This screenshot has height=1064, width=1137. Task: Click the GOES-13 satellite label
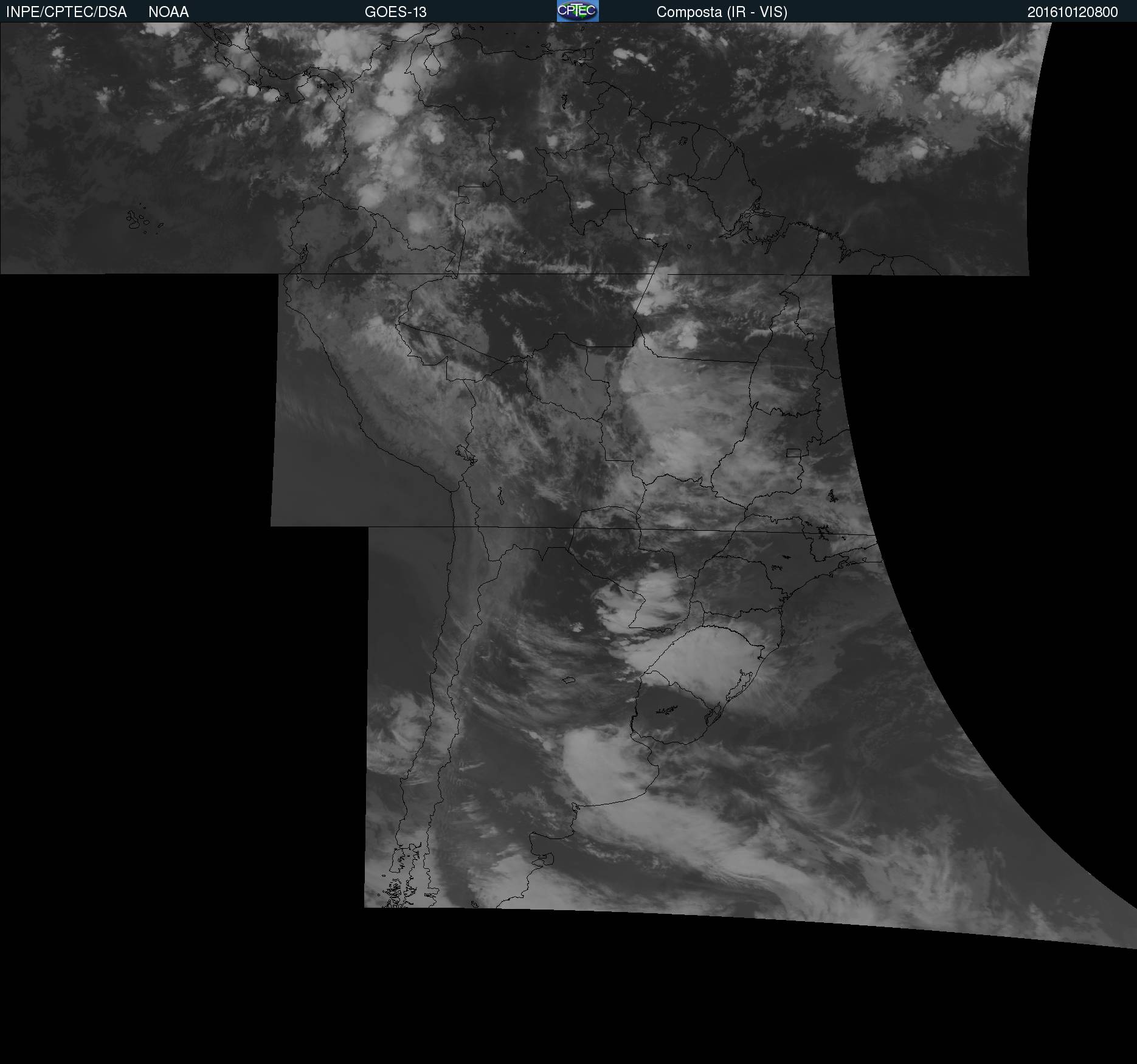click(x=395, y=12)
